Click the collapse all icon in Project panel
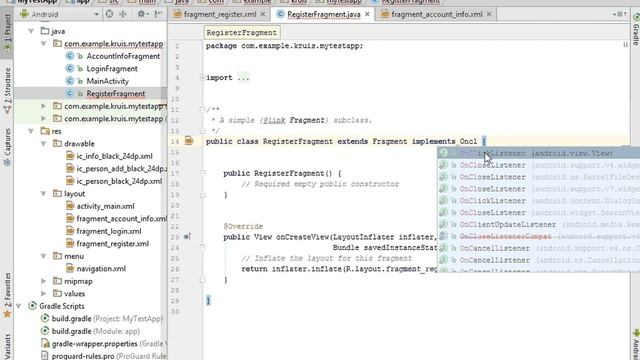The image size is (640, 360). (123, 14)
